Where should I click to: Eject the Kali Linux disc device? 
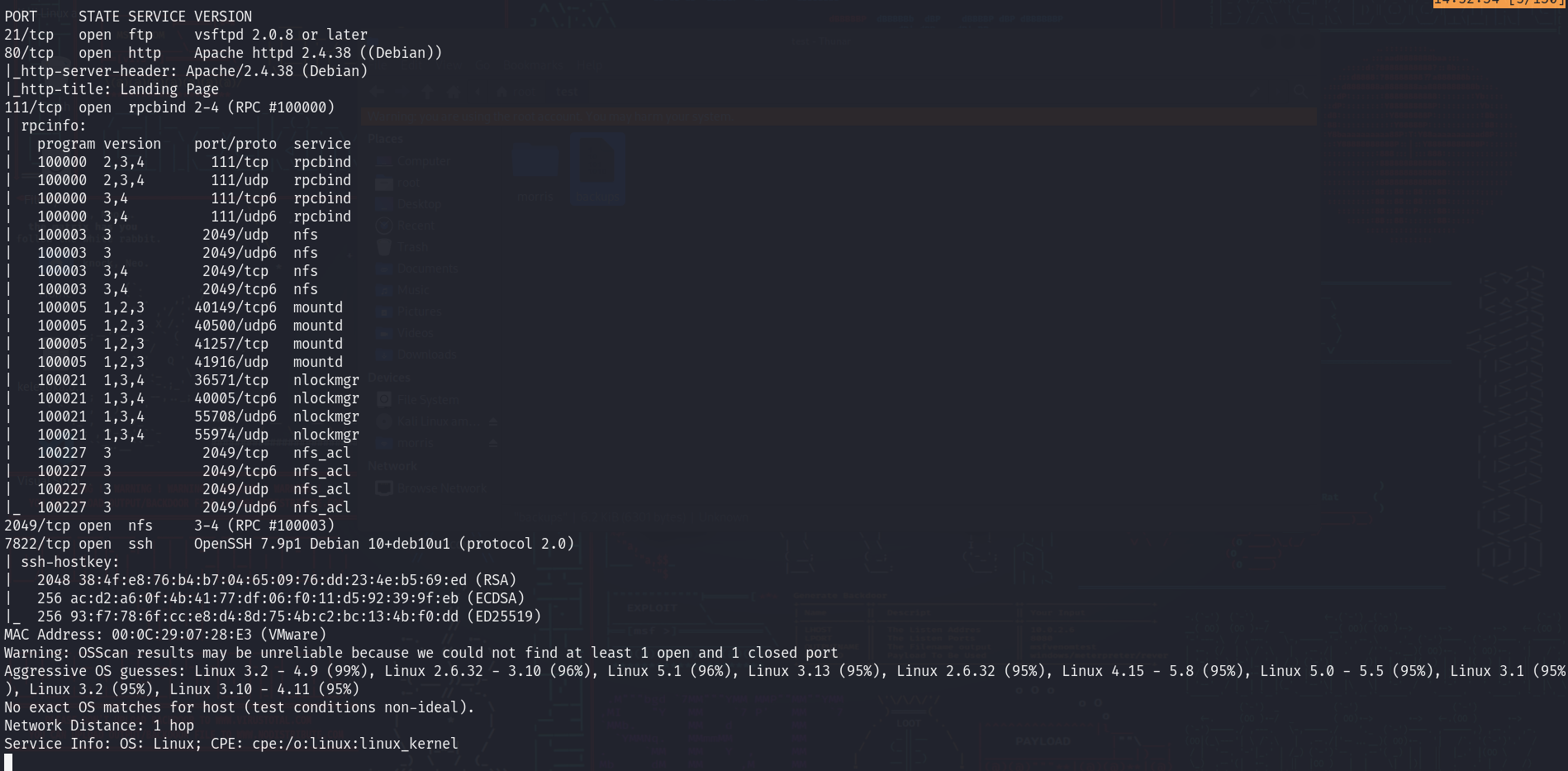493,421
